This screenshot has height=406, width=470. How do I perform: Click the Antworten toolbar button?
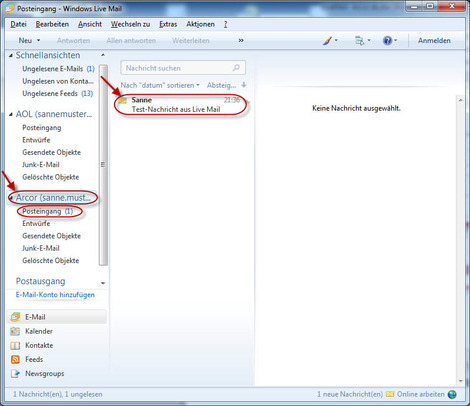[x=73, y=41]
